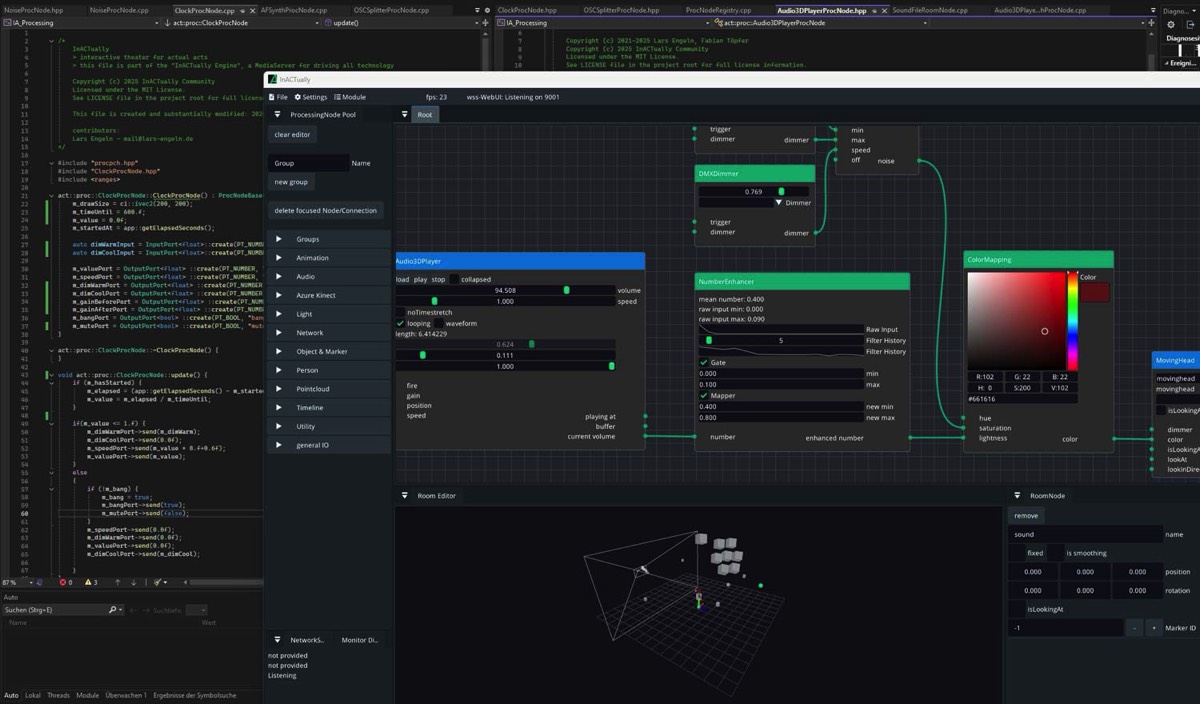The height and width of the screenshot is (704, 1200).
Task: Open the File menu with document icon
Action: click(x=277, y=97)
